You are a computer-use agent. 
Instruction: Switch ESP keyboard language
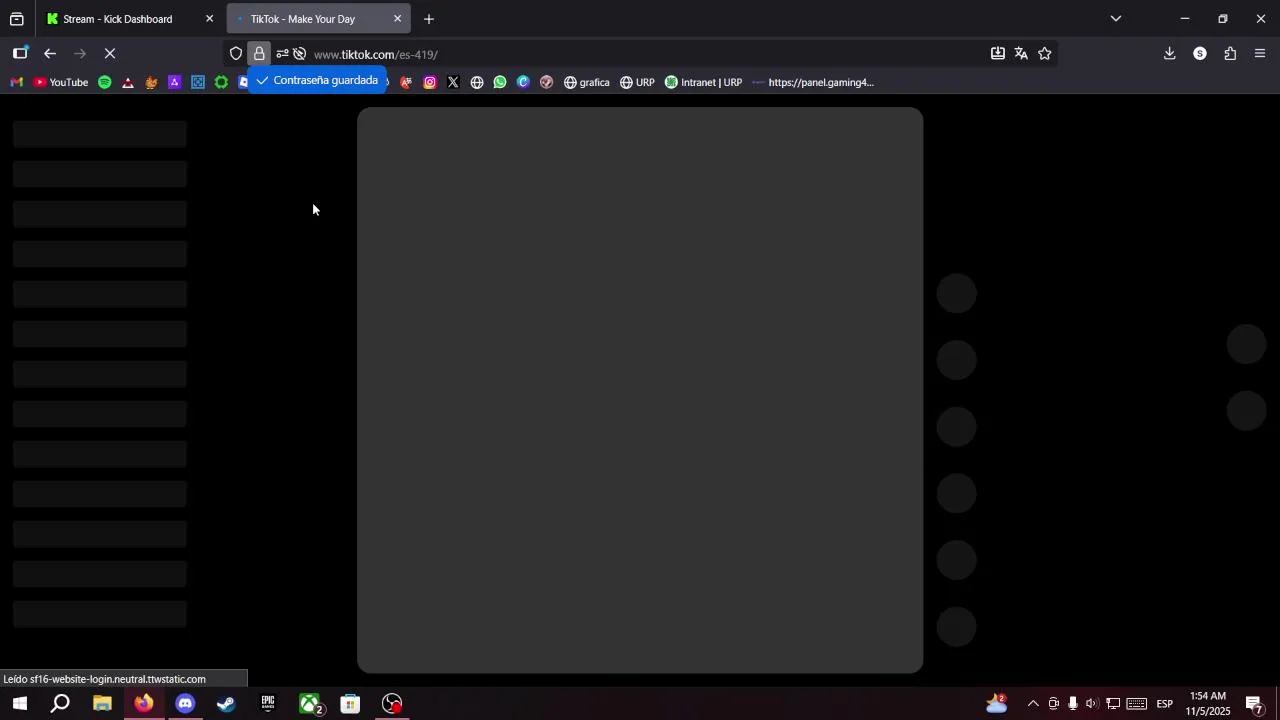(1164, 704)
